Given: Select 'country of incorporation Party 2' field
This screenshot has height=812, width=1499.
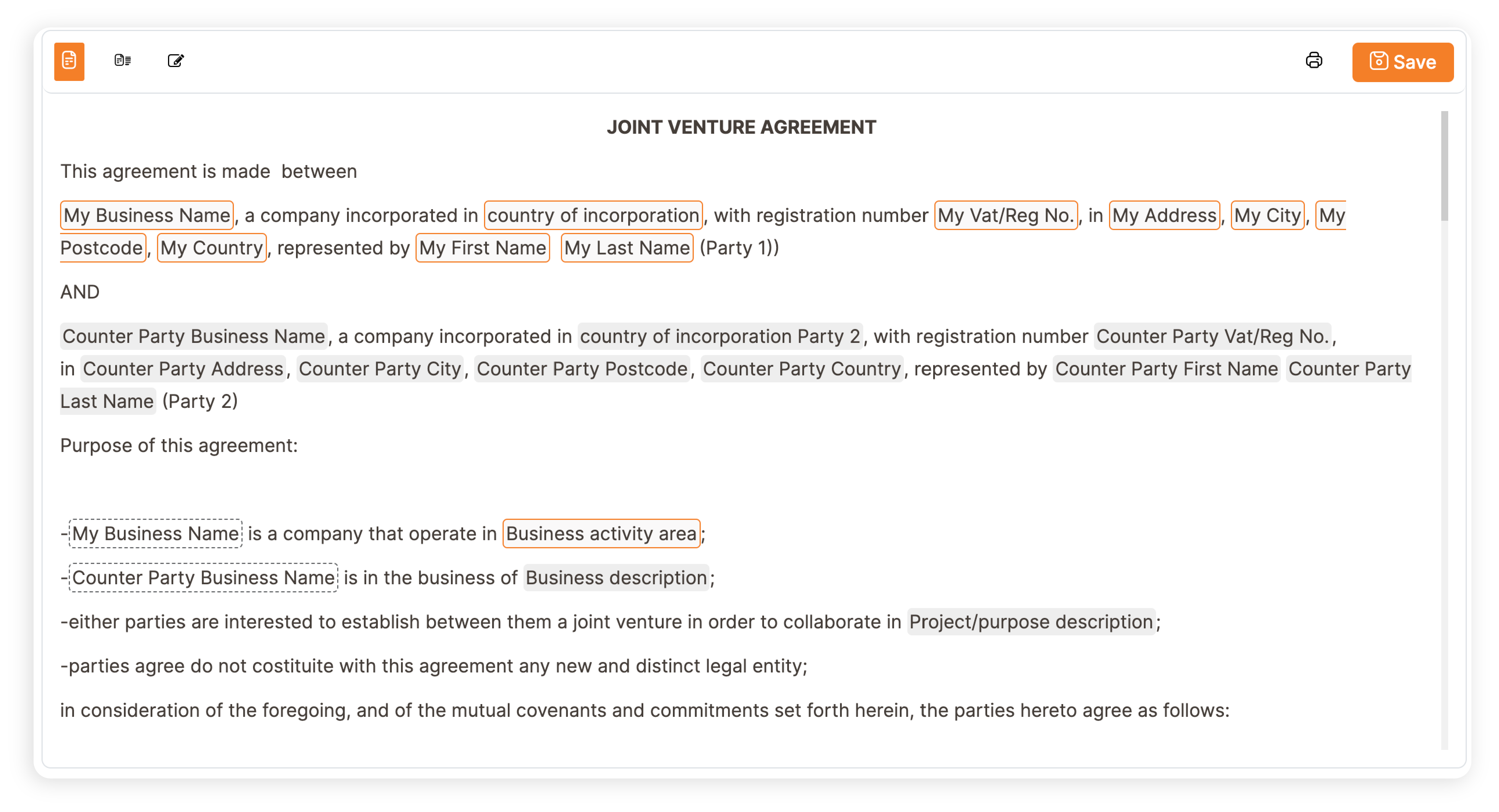Looking at the screenshot, I should pyautogui.click(x=720, y=336).
